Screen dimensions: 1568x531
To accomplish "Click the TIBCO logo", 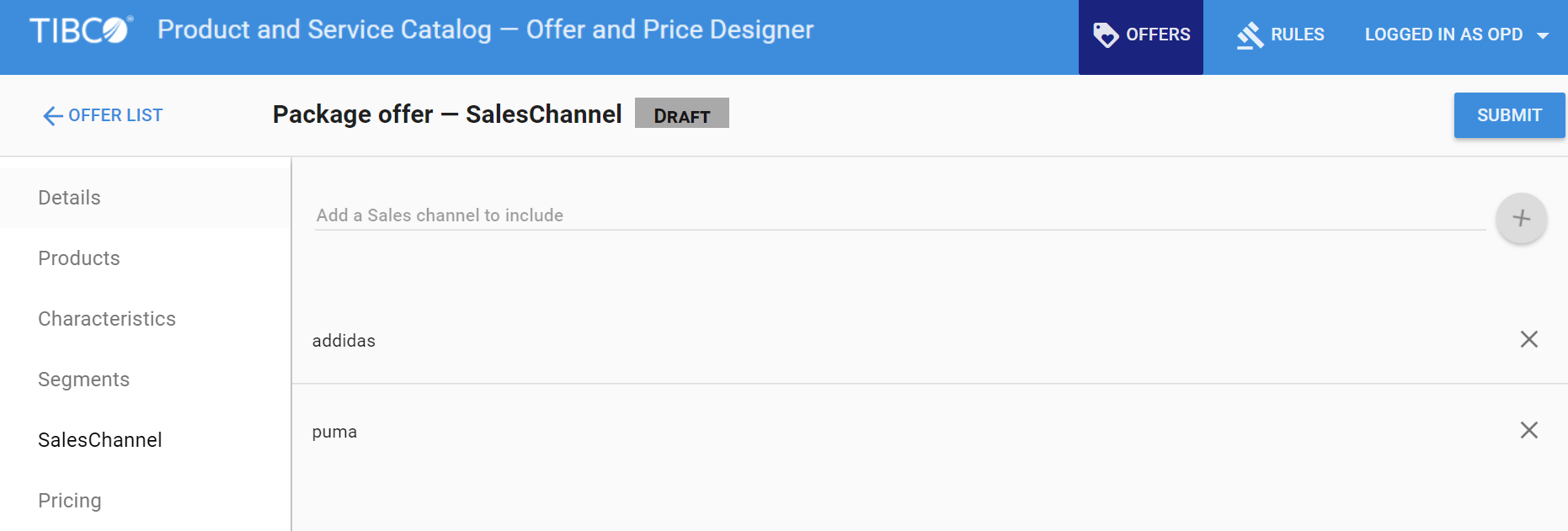I will (81, 30).
